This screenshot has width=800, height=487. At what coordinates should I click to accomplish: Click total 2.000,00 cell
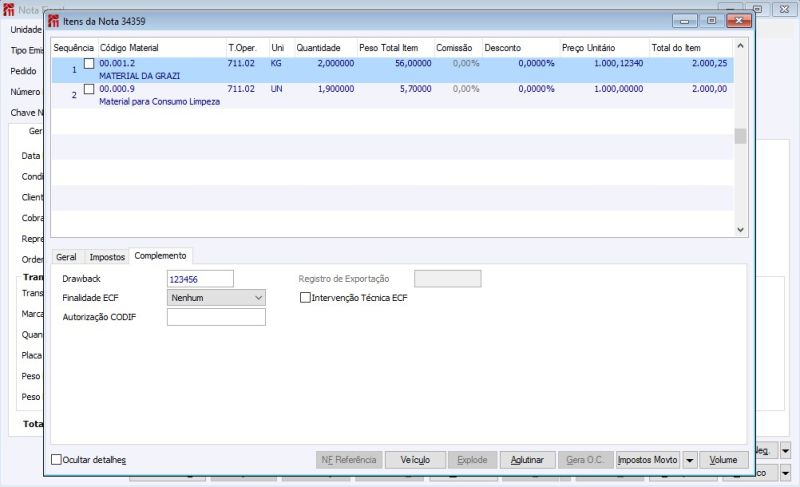pyautogui.click(x=709, y=89)
